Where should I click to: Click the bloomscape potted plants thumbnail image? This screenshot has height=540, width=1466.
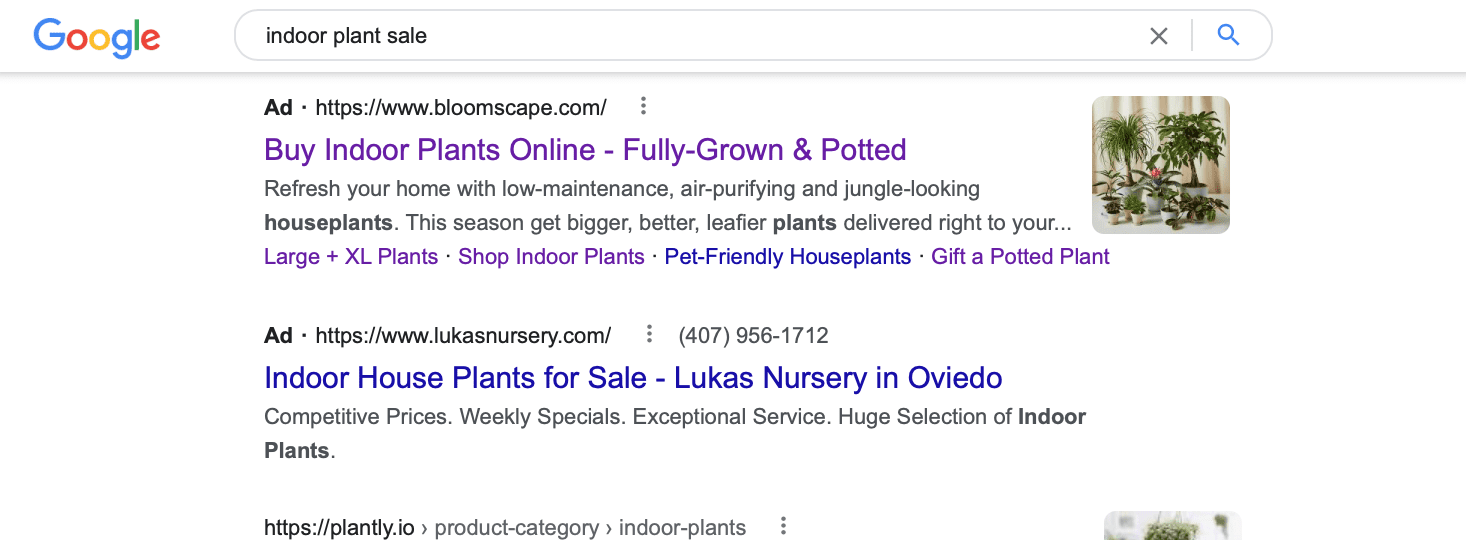point(1161,165)
